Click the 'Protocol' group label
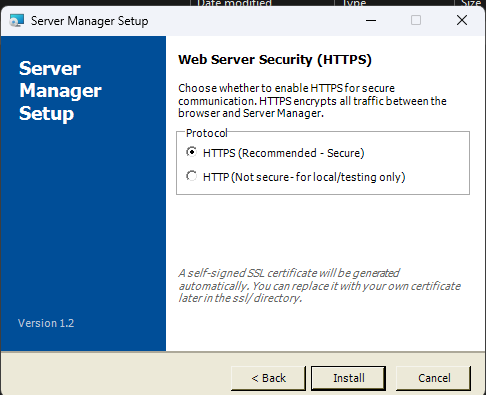The height and width of the screenshot is (395, 486). click(x=207, y=133)
